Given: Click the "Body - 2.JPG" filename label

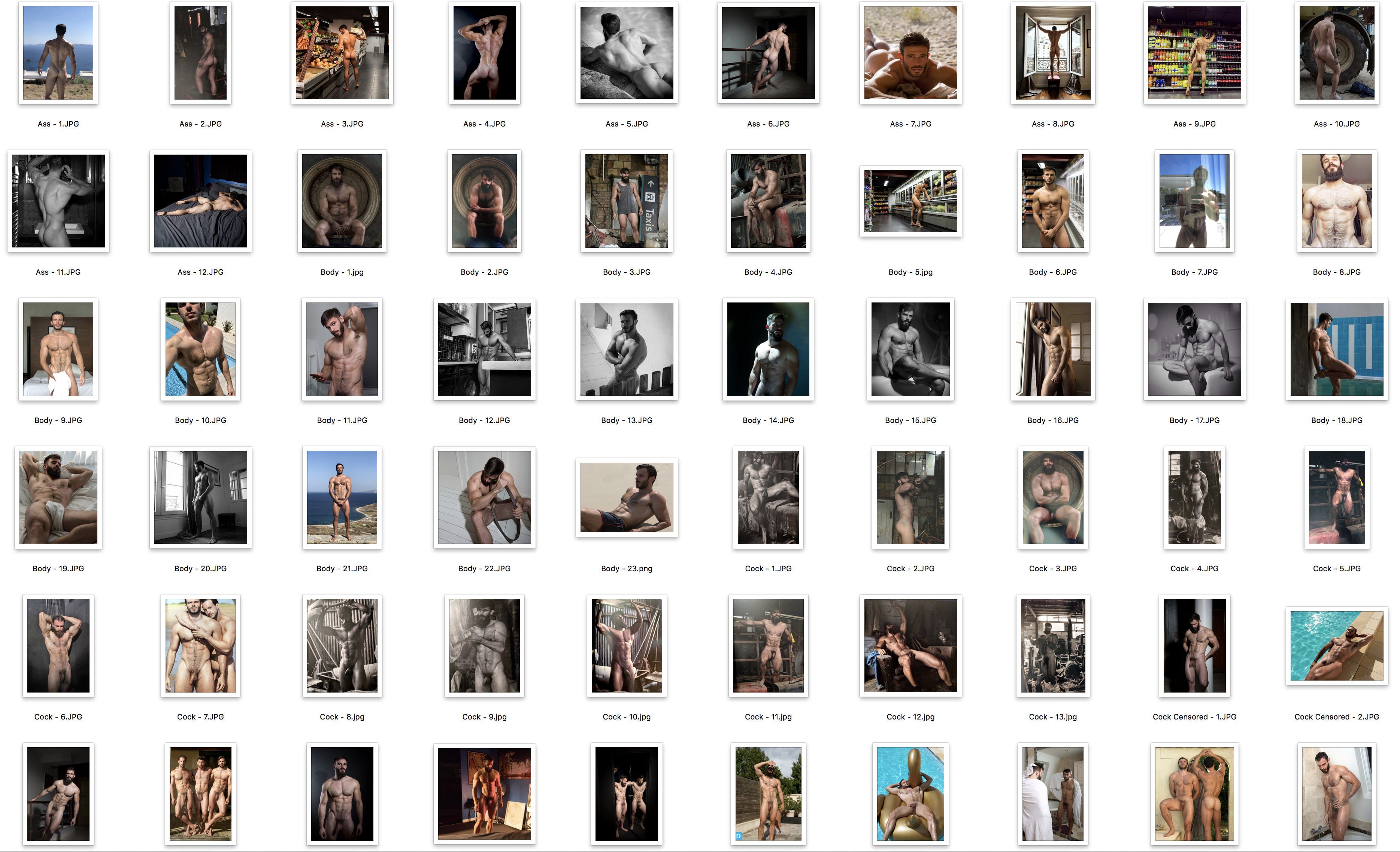Looking at the screenshot, I should tap(484, 272).
